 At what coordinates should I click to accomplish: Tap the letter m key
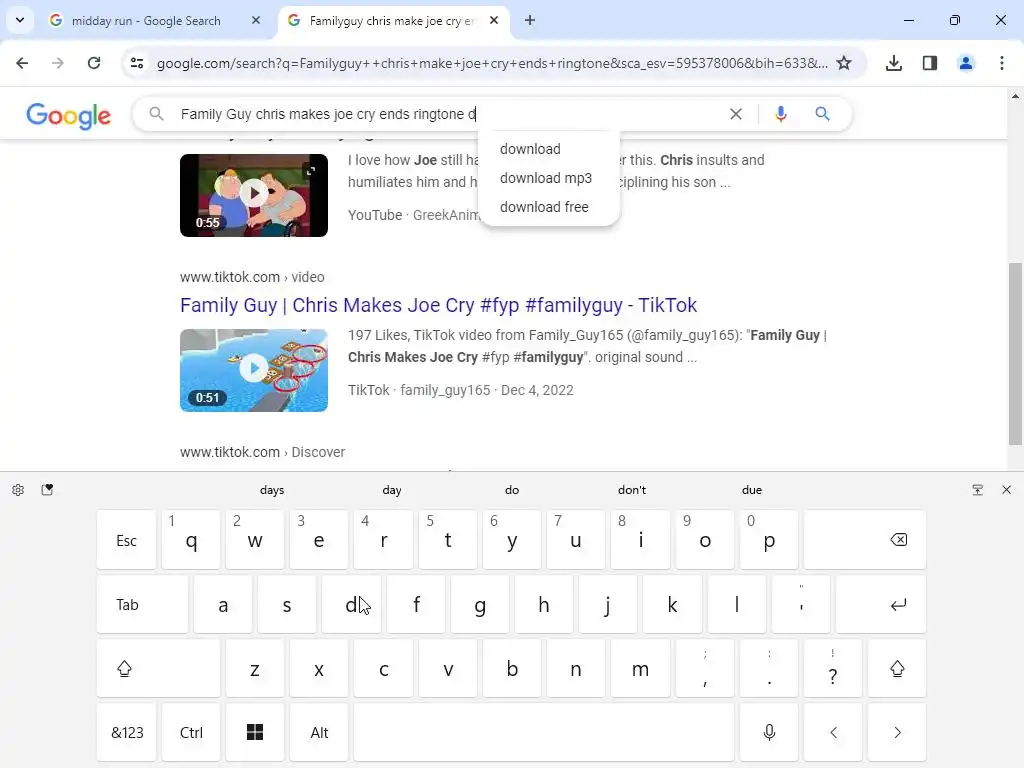tap(640, 668)
